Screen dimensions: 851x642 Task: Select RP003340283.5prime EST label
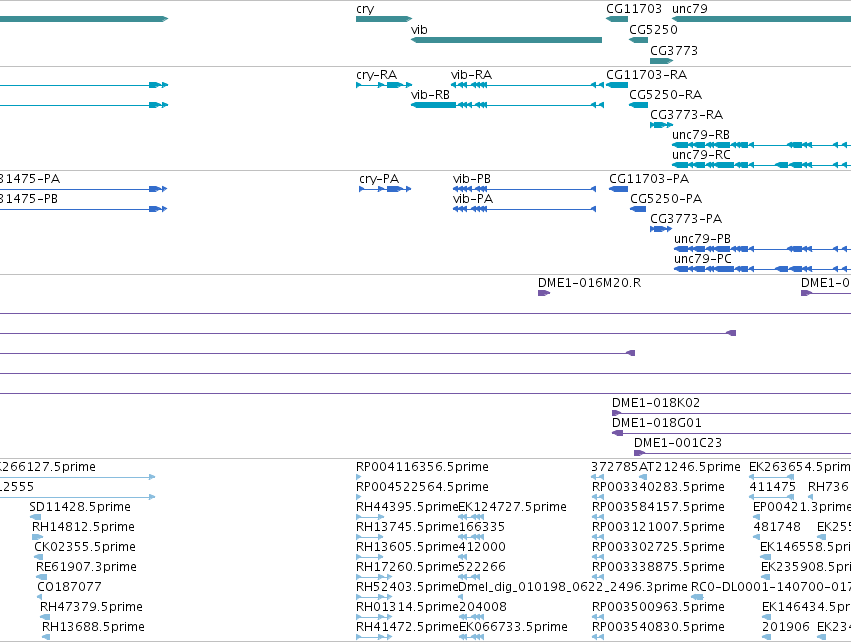pos(658,487)
